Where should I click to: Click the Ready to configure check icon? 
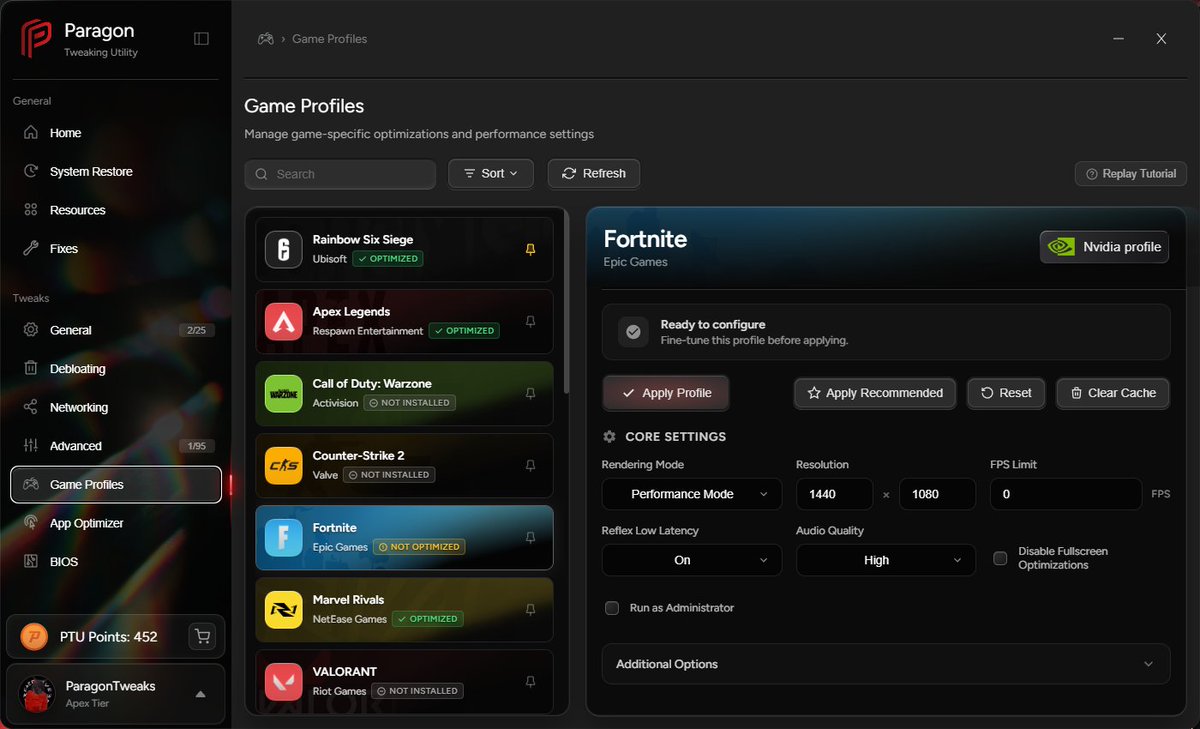tap(633, 332)
